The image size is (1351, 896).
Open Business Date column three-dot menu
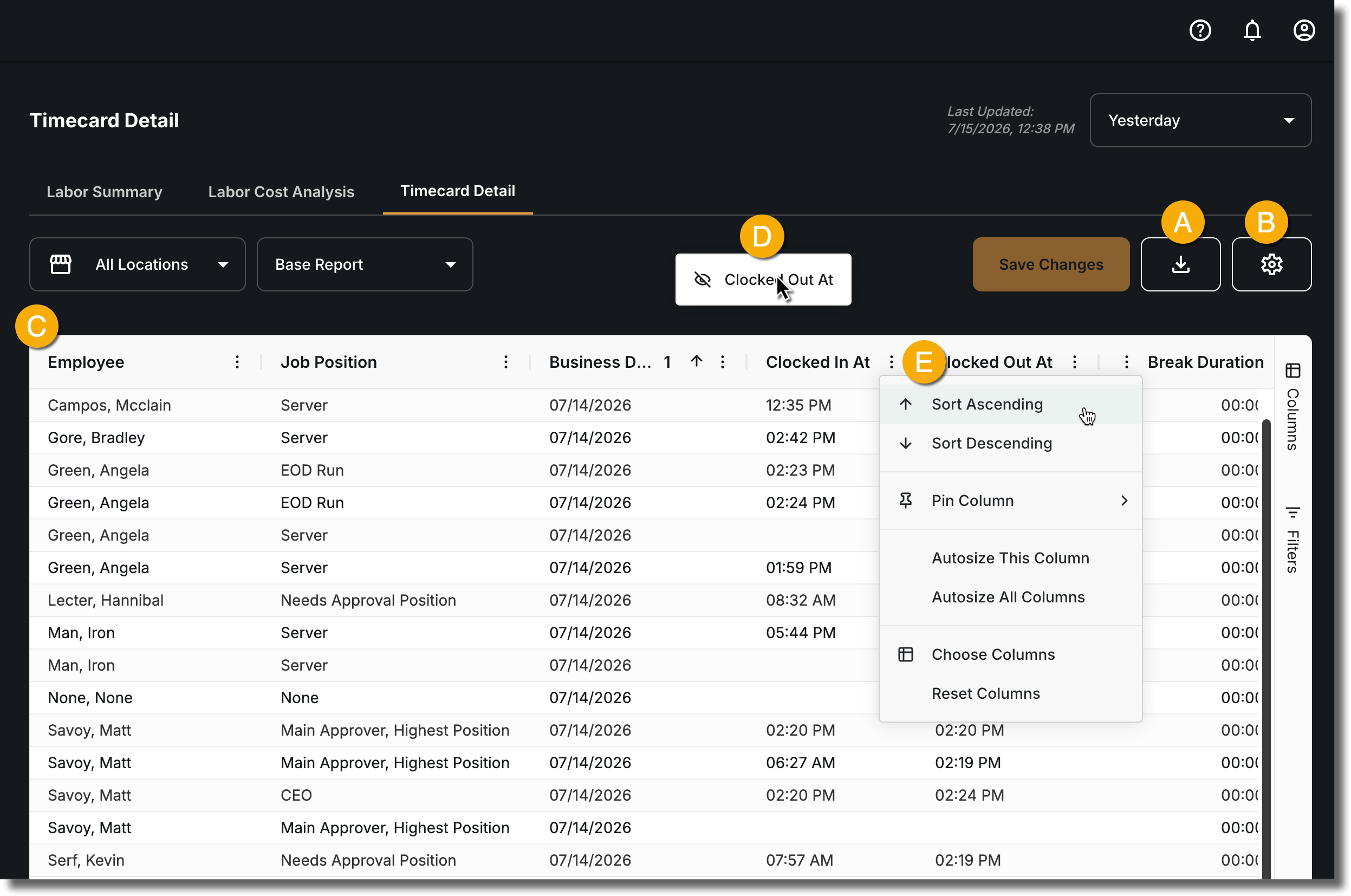click(722, 362)
